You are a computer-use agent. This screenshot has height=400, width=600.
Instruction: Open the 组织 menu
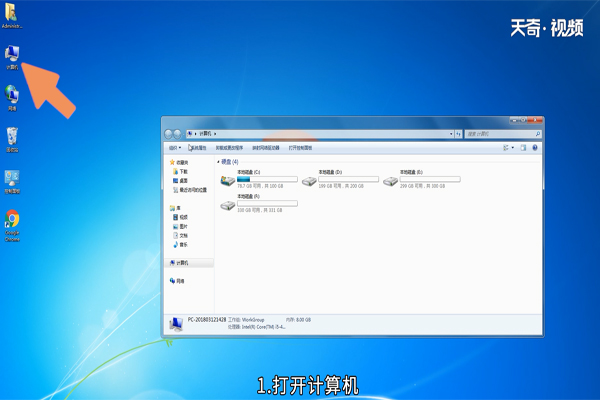pyautogui.click(x=175, y=148)
